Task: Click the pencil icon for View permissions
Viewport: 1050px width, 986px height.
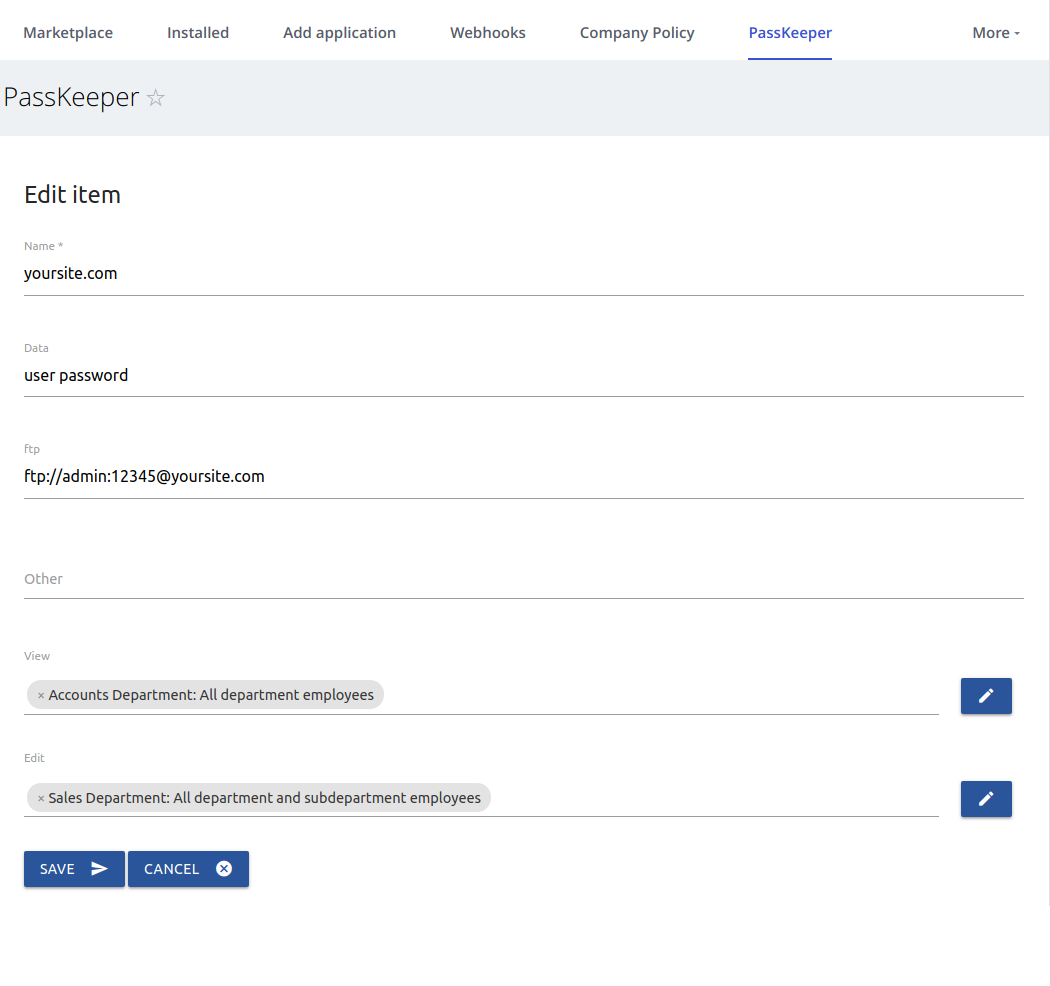Action: tap(985, 696)
